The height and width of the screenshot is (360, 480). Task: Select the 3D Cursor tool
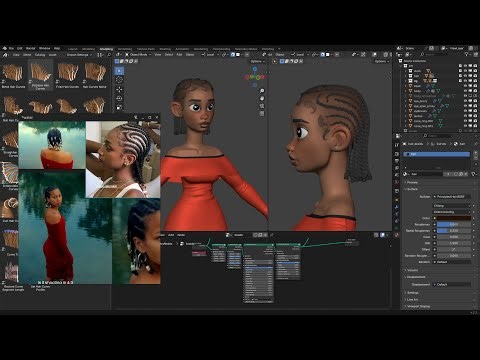(x=119, y=80)
